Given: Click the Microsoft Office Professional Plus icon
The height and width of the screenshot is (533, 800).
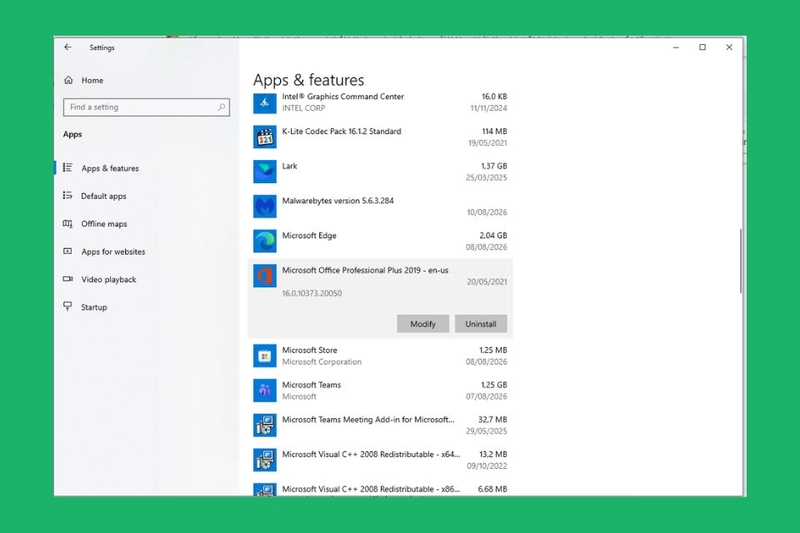Looking at the screenshot, I should pyautogui.click(x=265, y=276).
